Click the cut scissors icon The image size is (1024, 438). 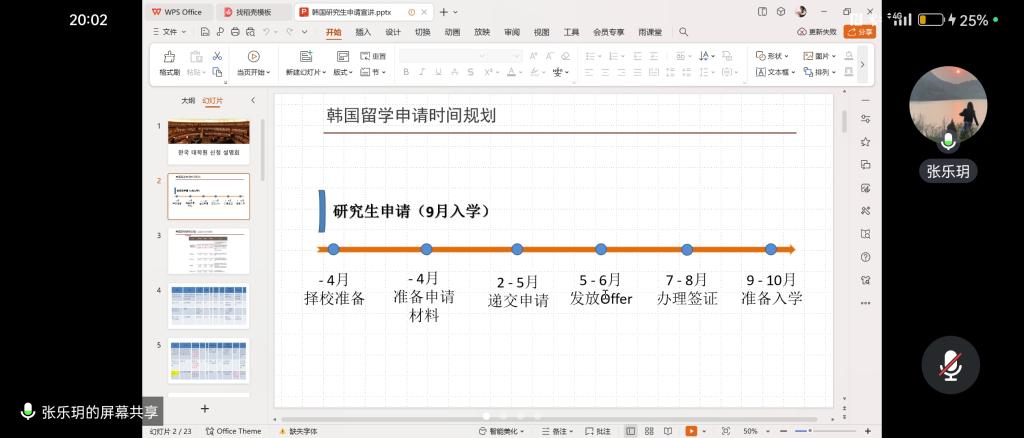click(217, 56)
